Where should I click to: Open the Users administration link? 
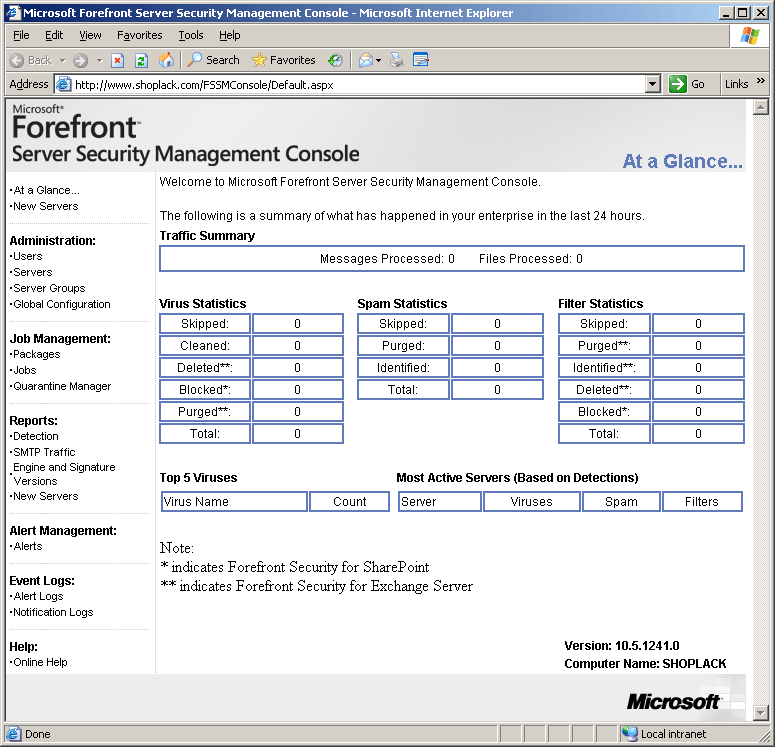pyautogui.click(x=28, y=256)
